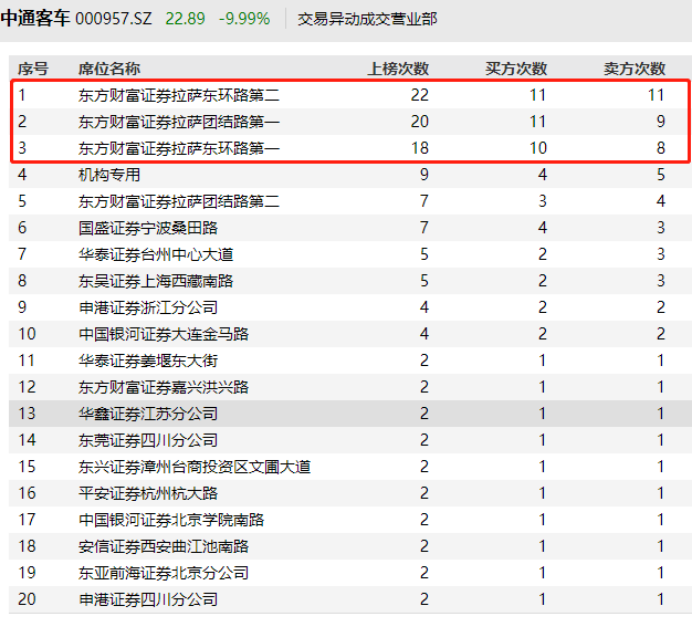Select row 东莞证券四川分公司
693x627 pixels.
click(350, 440)
